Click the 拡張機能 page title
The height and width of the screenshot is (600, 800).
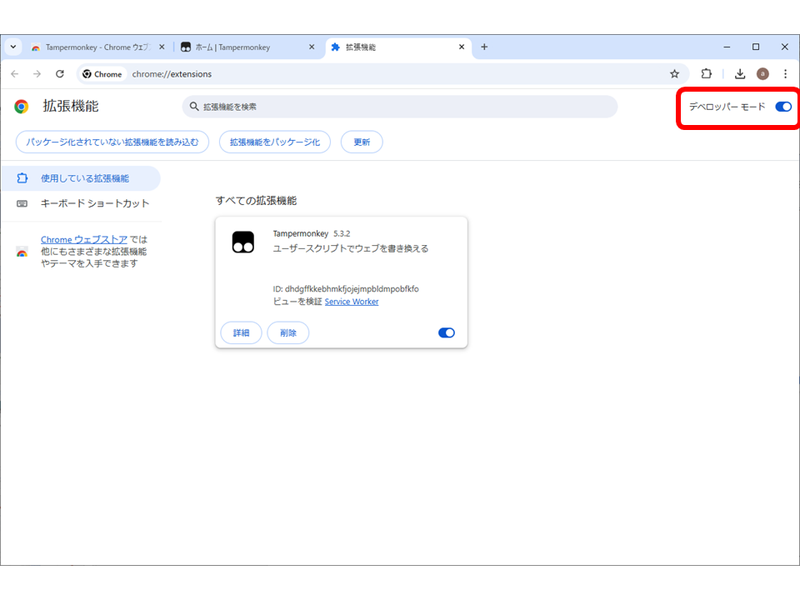(71, 106)
